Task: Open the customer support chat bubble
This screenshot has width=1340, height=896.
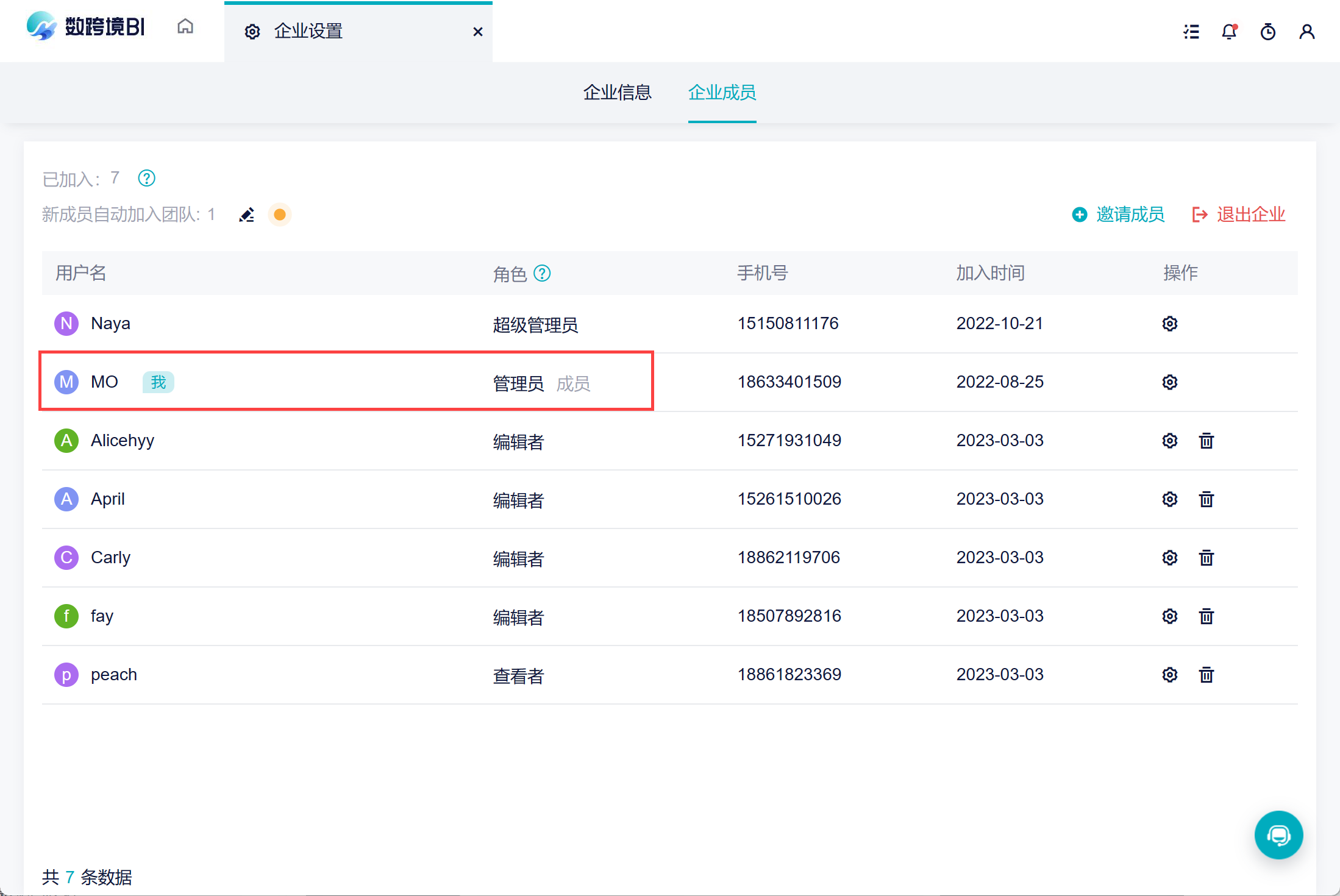Action: coord(1278,834)
